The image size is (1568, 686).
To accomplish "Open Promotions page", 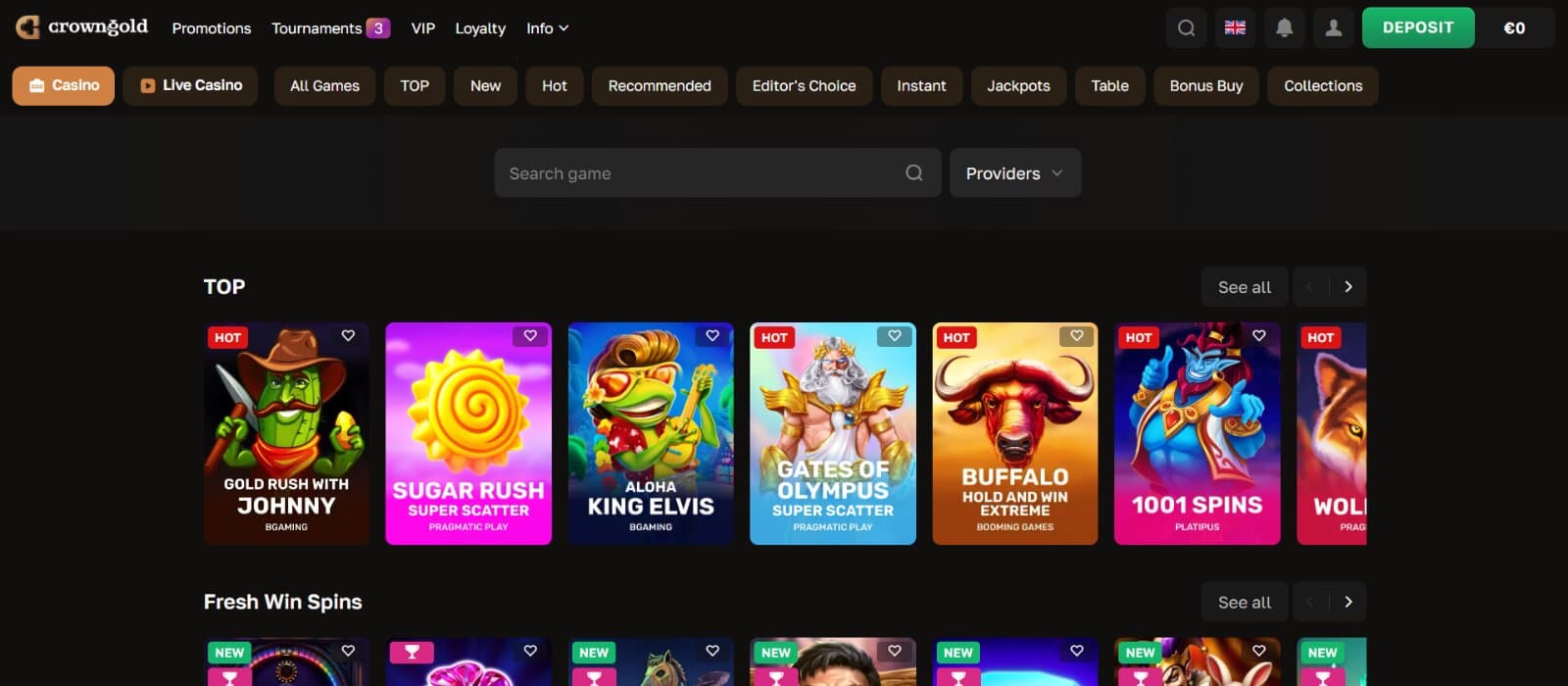I will click(212, 27).
